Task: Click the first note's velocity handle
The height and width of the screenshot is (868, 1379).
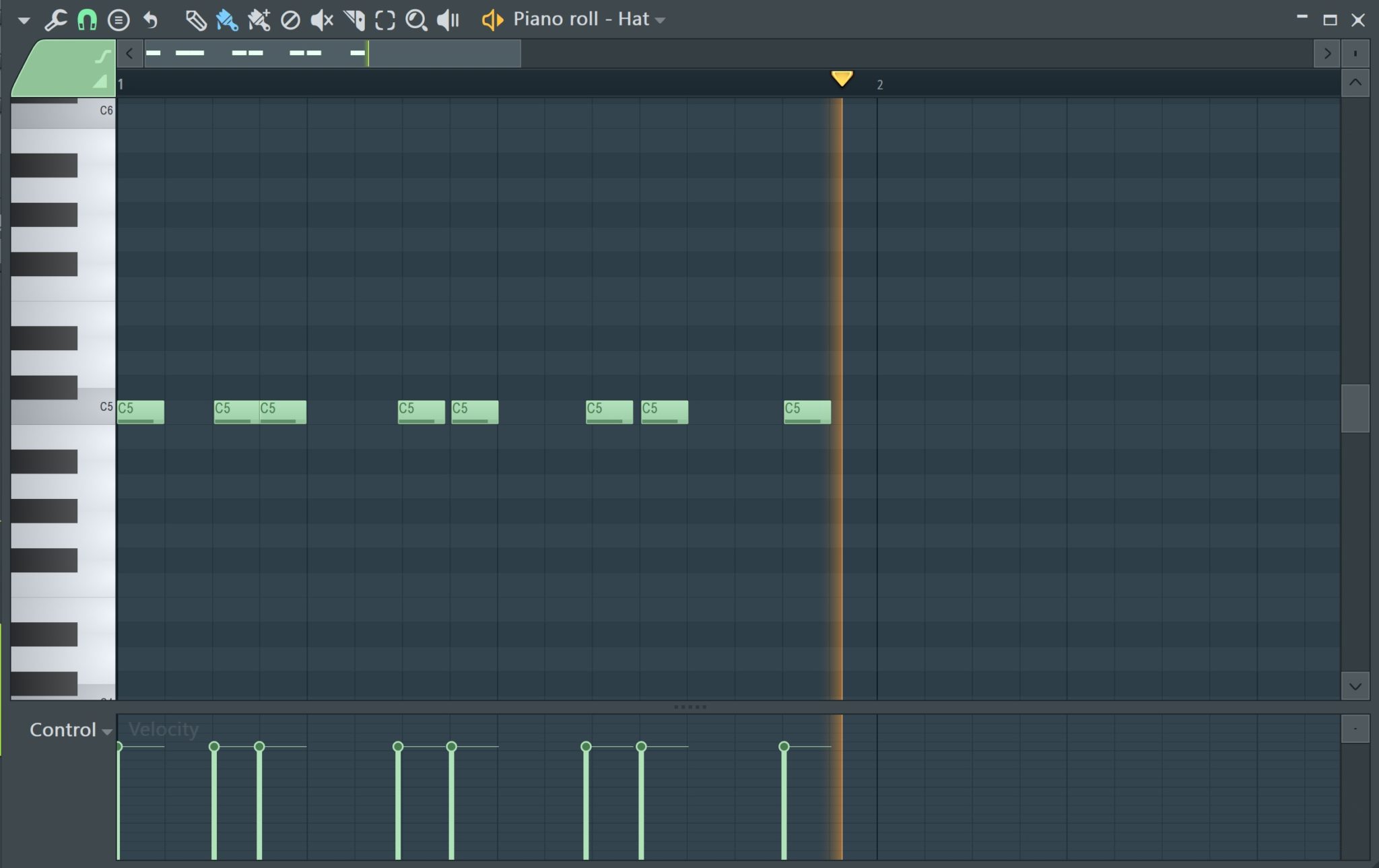Action: [119, 746]
